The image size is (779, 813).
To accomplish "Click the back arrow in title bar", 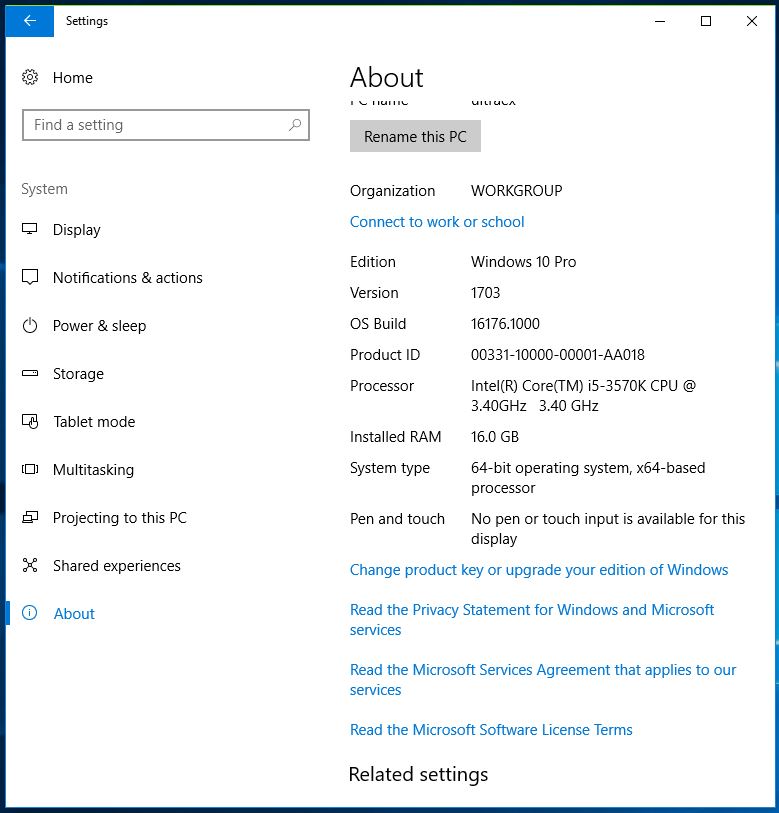I will tap(30, 21).
